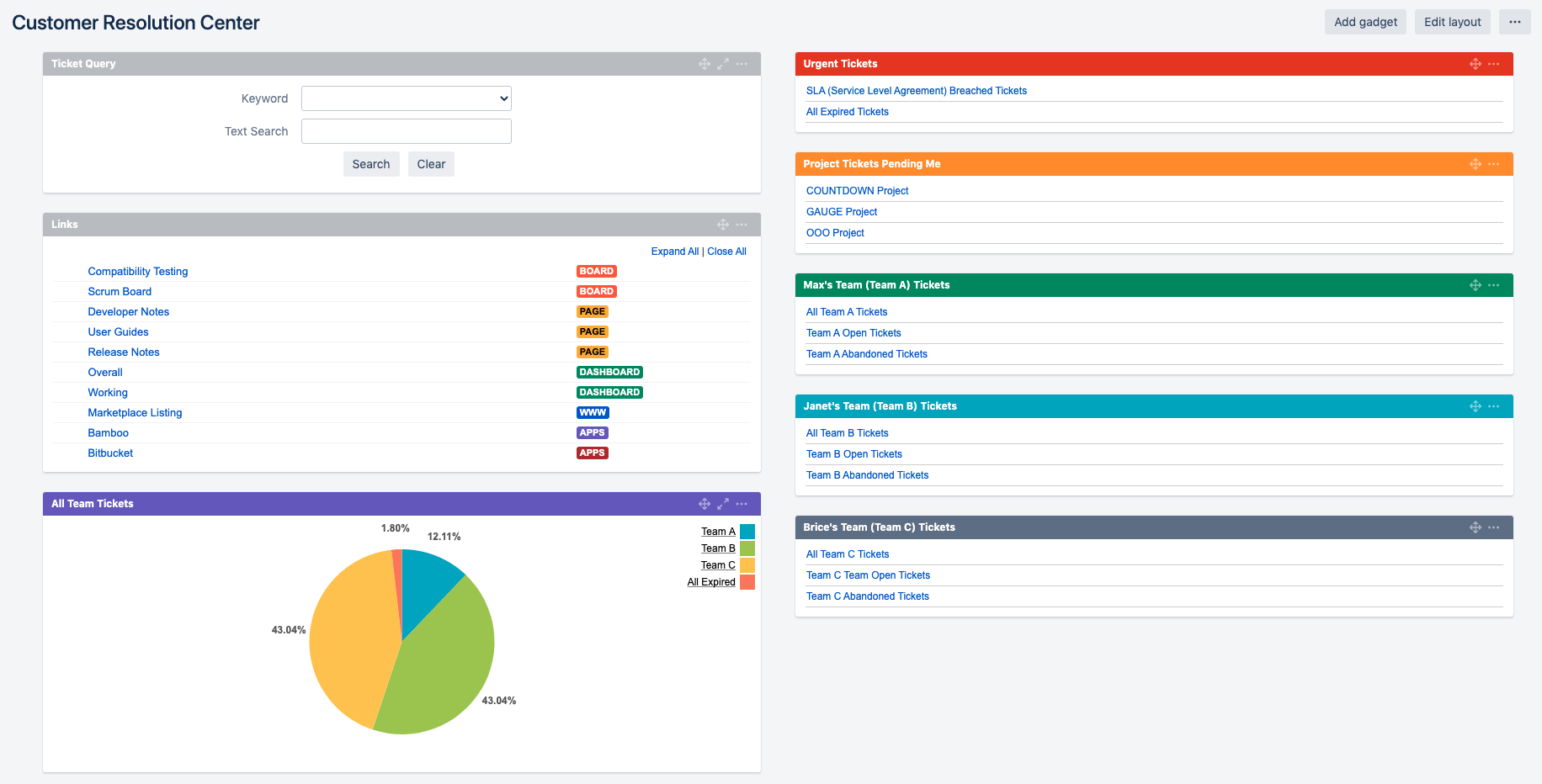Open more options on Project Tickets Pending Me
The image size is (1542, 784).
(x=1494, y=164)
